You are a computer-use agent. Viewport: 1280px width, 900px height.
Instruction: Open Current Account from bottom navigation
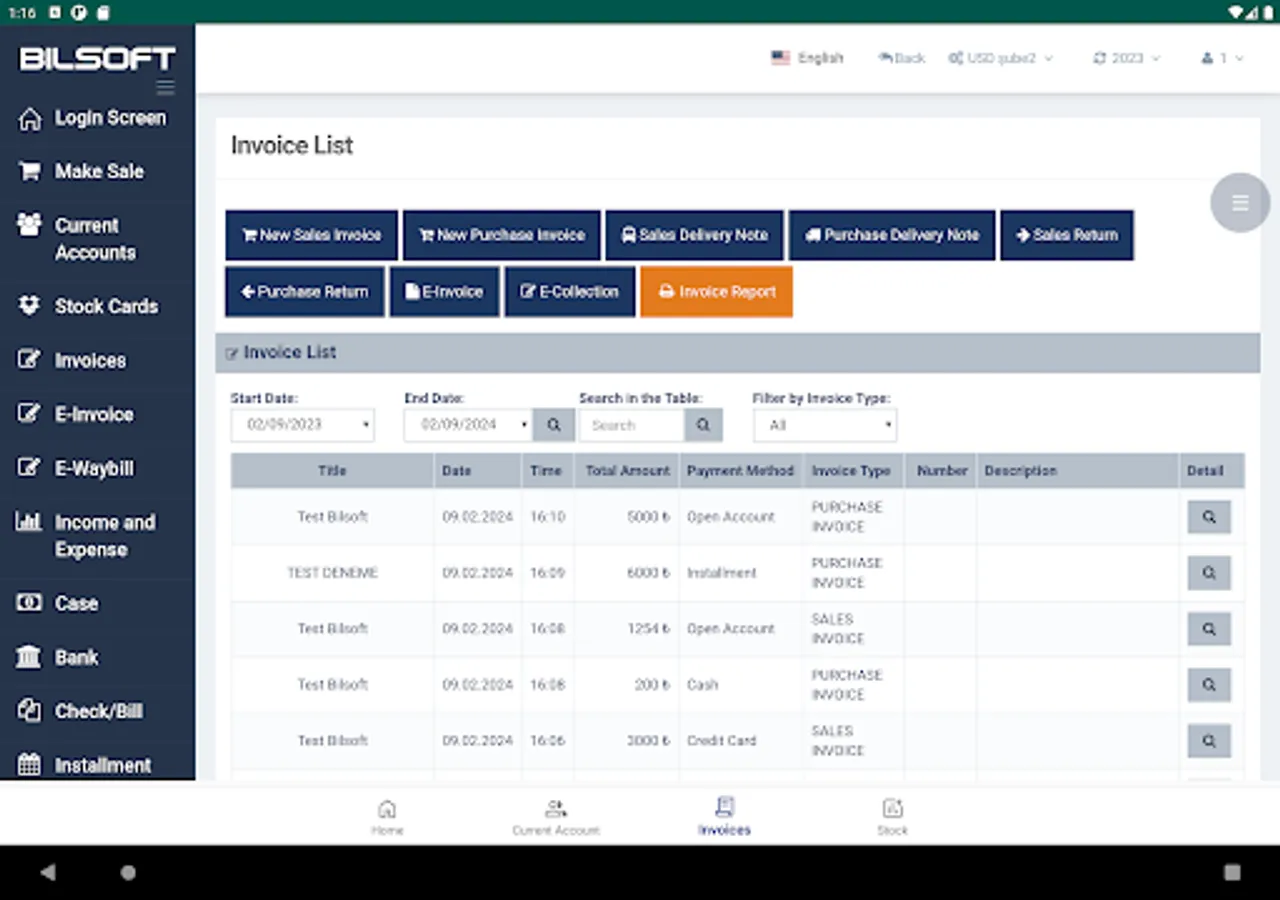point(556,815)
